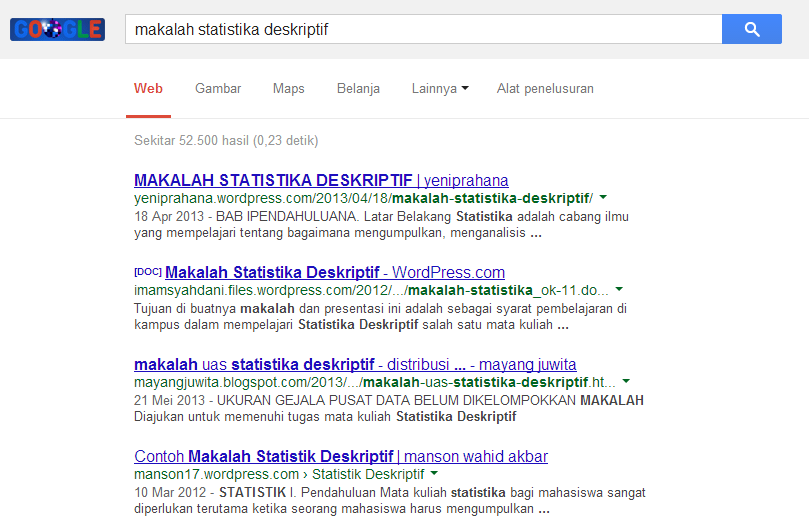Expand arrow next to imamsyahdani.files.wordpress.com URL

tap(619, 290)
